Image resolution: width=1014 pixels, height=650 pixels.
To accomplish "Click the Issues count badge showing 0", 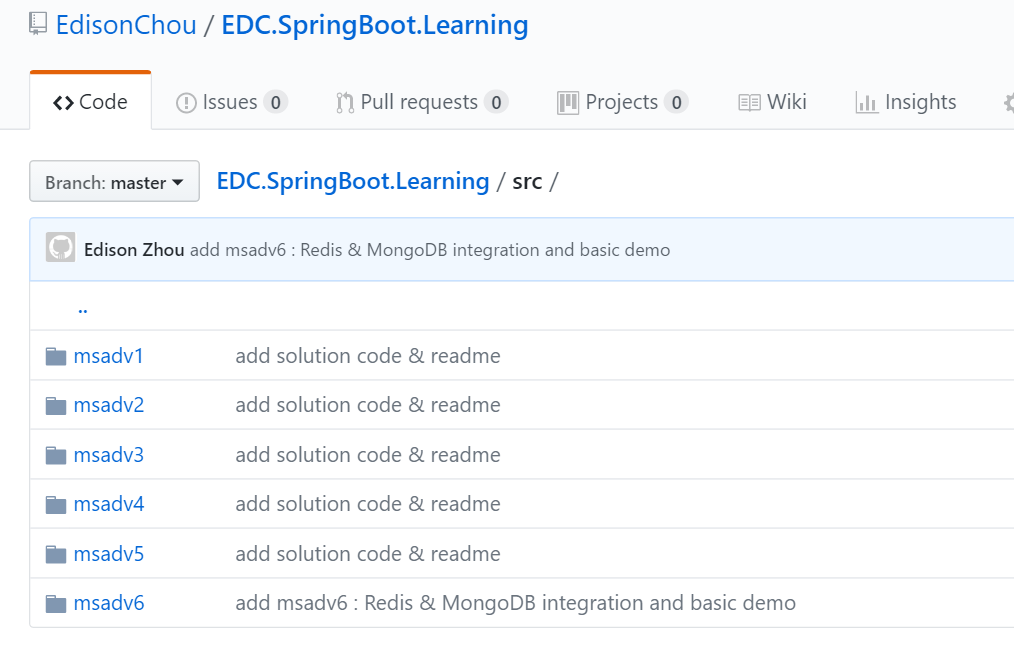I will [x=275, y=102].
